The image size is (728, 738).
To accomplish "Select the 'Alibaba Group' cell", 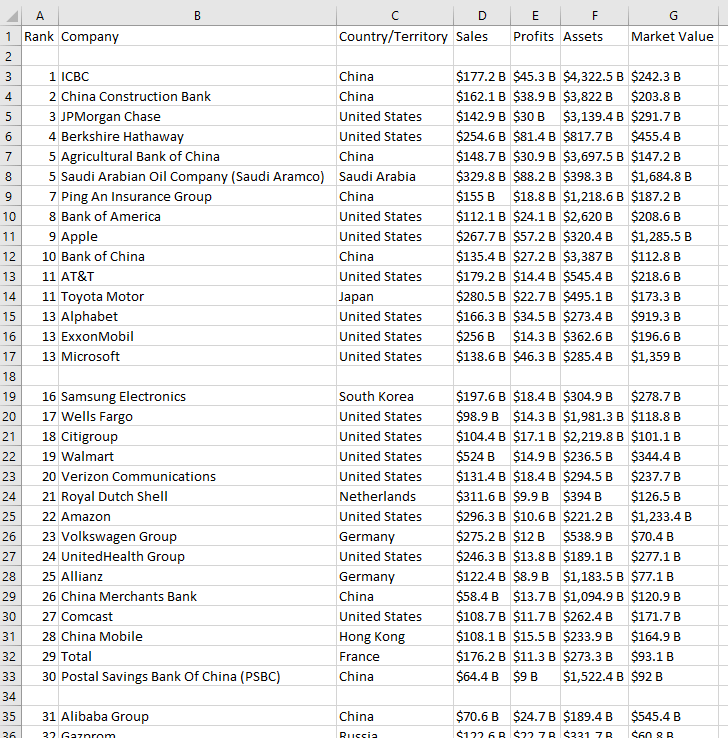I will coord(197,716).
